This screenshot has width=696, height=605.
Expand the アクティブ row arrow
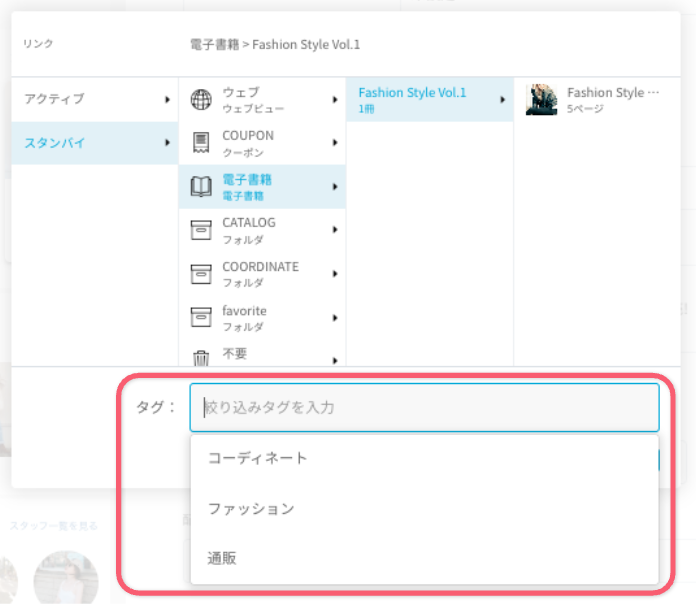click(167, 99)
